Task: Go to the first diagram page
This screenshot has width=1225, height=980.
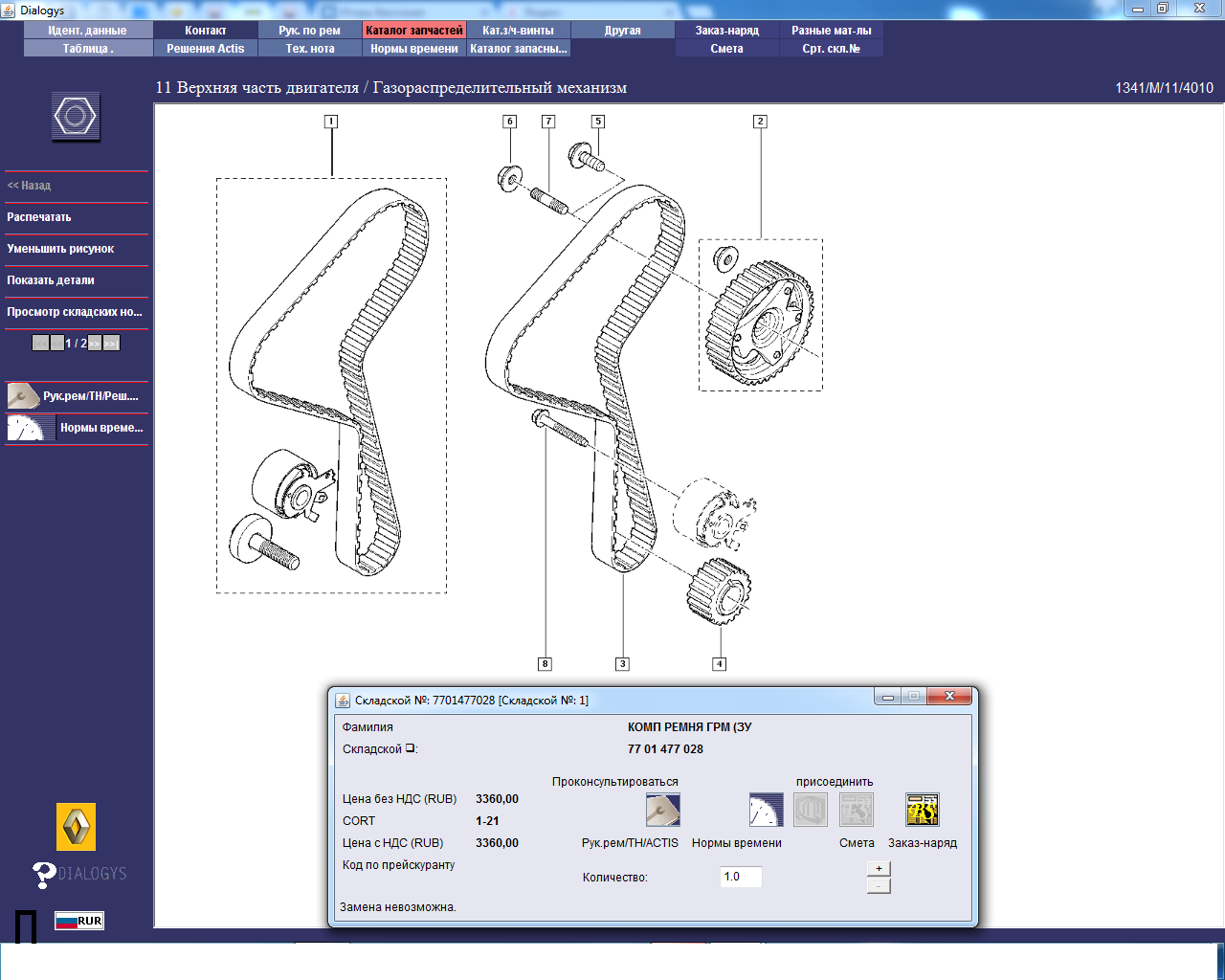Action: pos(40,343)
